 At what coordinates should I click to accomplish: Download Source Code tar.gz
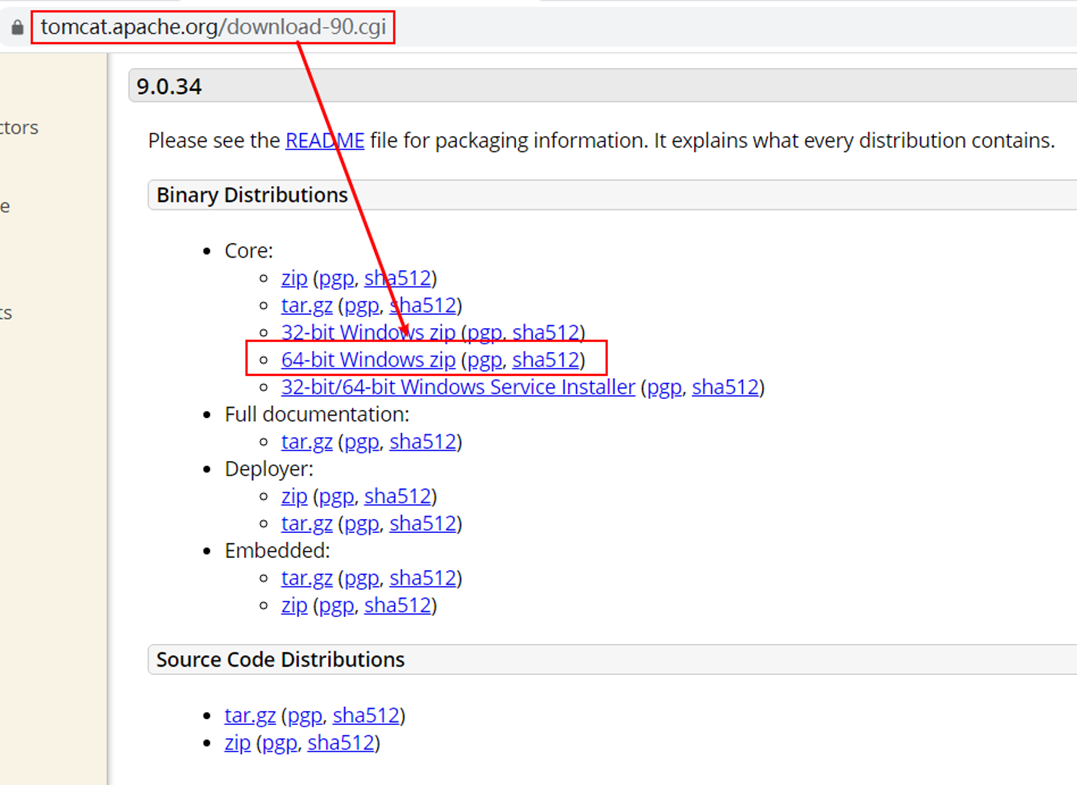click(250, 716)
